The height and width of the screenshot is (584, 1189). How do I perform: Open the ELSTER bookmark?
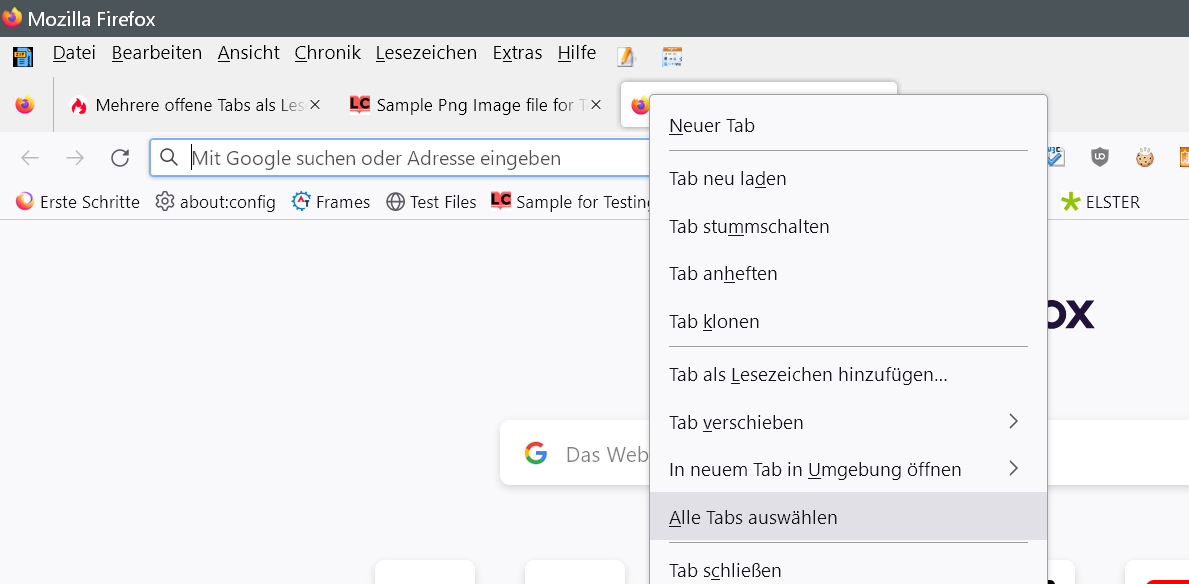(x=1100, y=202)
